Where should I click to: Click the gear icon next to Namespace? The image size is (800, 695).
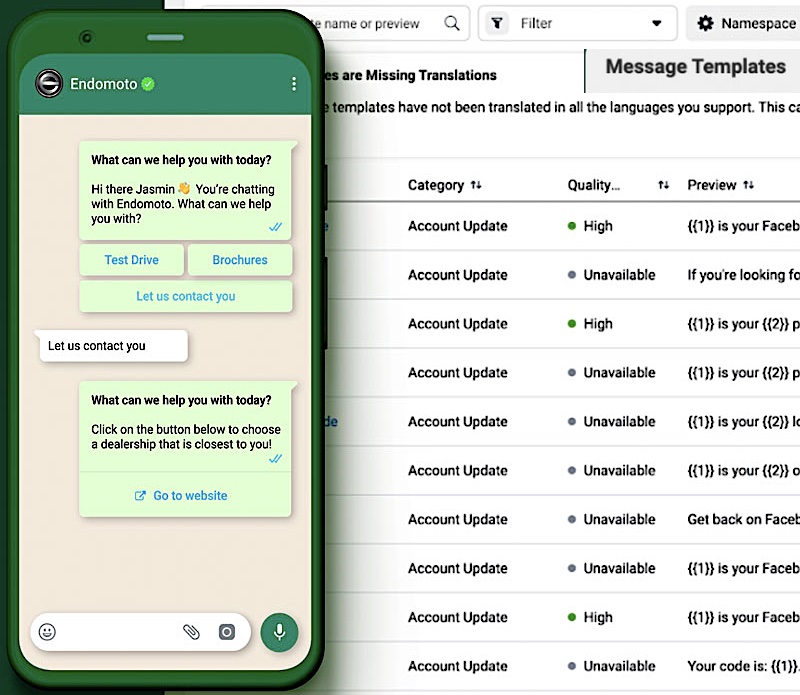[x=705, y=23]
